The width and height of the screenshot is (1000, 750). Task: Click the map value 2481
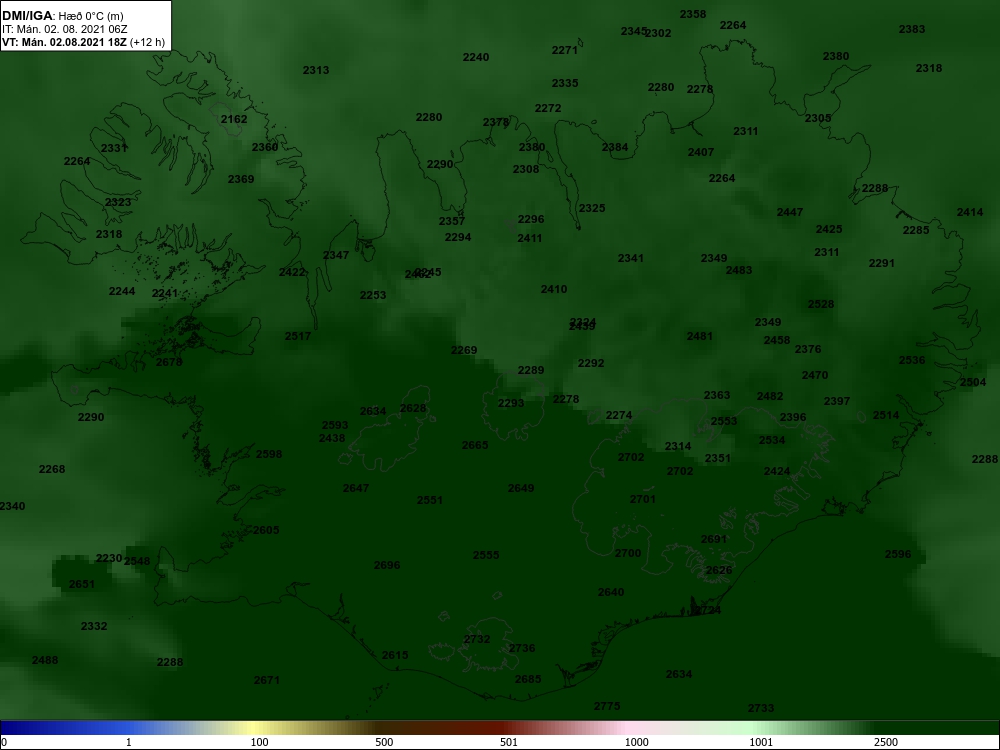[x=700, y=336]
